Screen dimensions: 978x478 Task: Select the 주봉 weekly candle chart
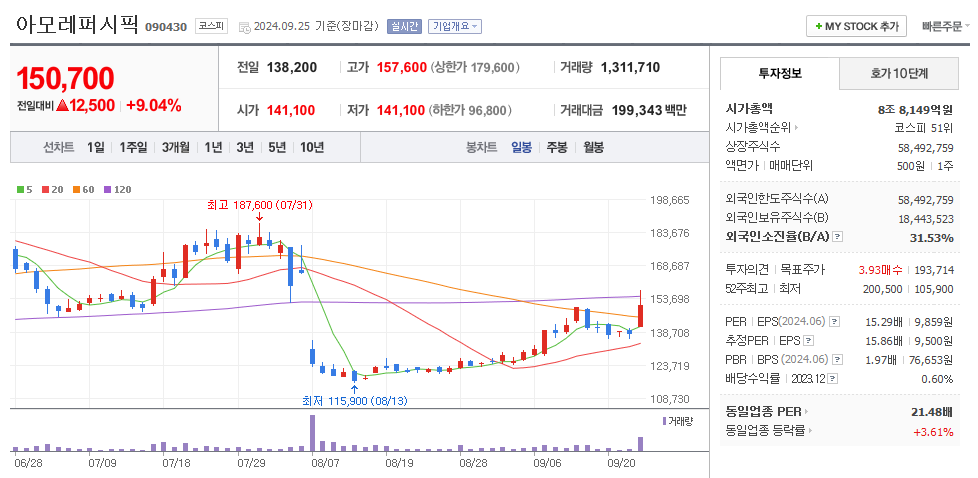click(x=557, y=148)
